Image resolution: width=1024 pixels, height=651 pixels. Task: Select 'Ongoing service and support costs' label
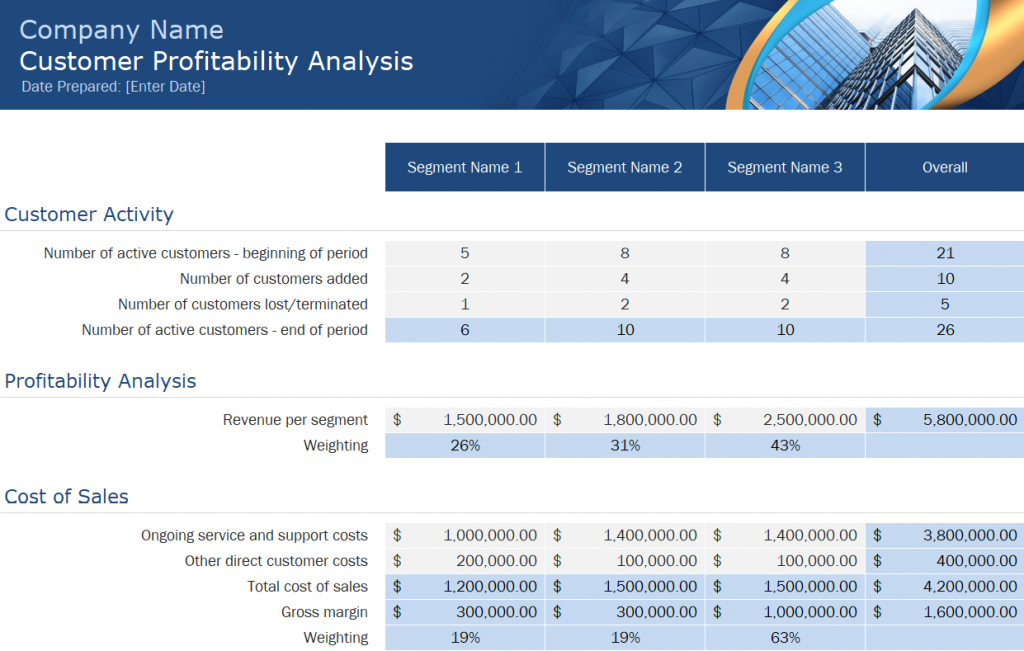[x=255, y=535]
